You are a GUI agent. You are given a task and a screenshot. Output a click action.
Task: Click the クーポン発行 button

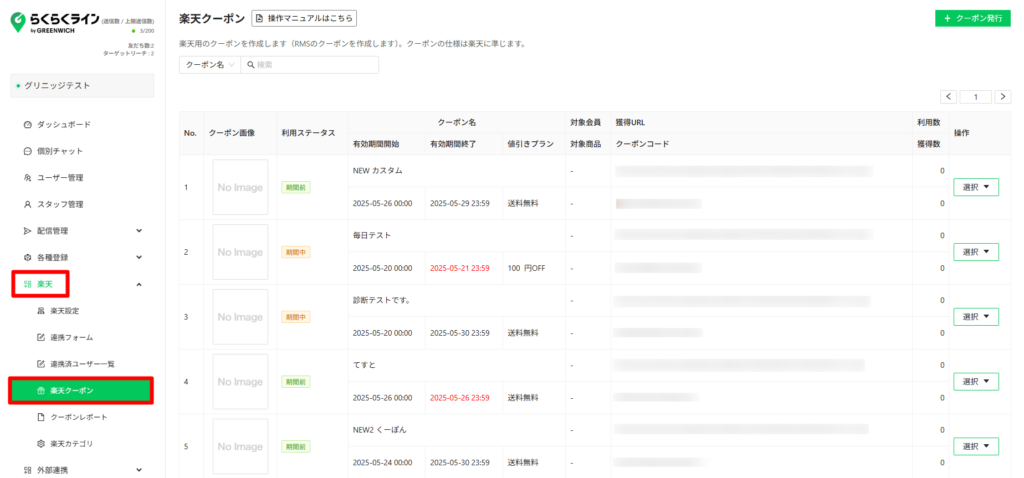972,18
